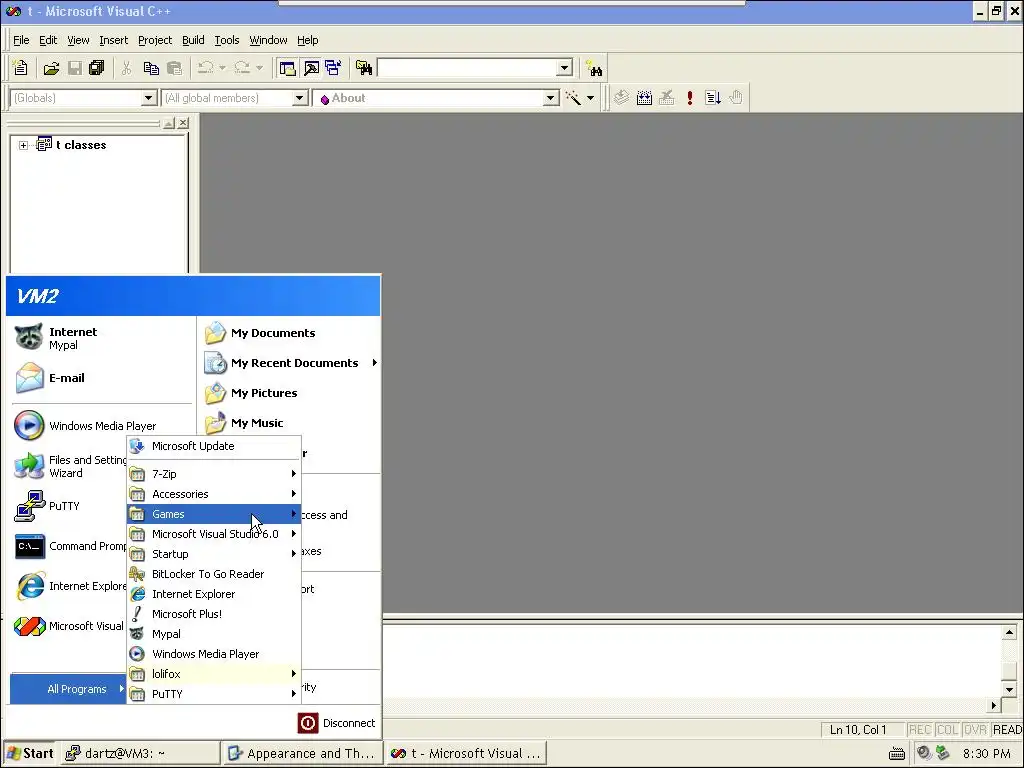Click the Search binoculars icon with question mark

click(594, 68)
